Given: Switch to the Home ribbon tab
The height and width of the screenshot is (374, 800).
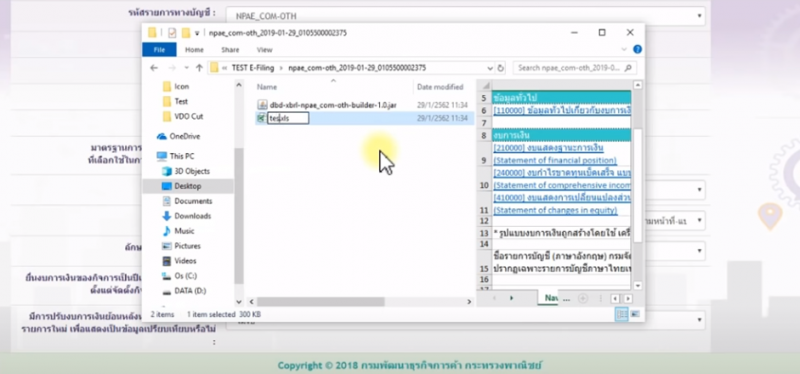Looking at the screenshot, I should [194, 49].
